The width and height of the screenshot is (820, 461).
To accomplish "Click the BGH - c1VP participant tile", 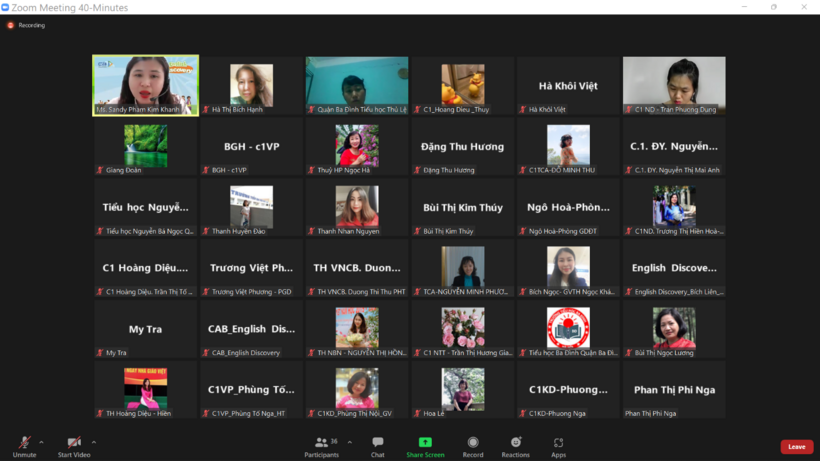I will [251, 147].
